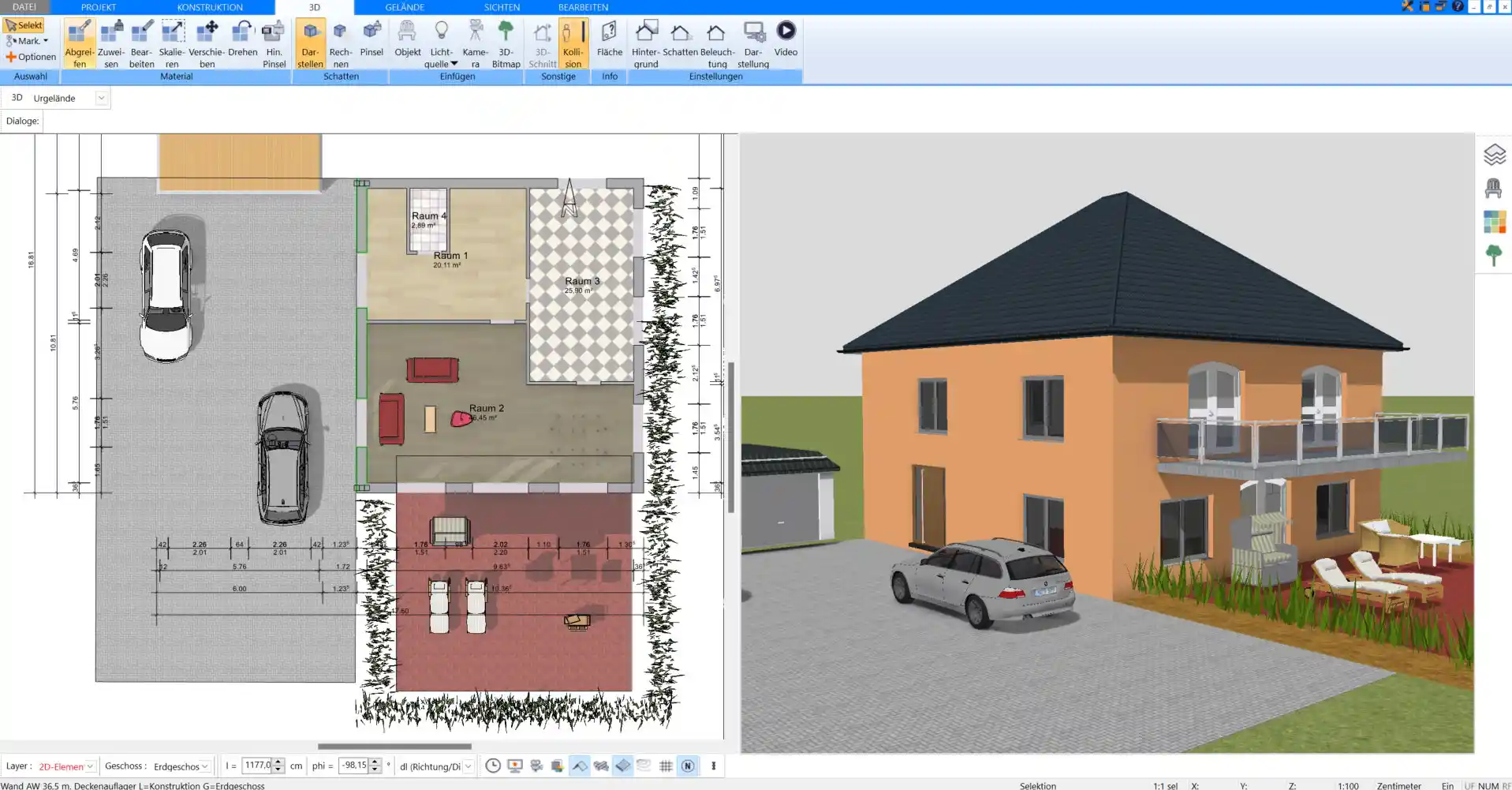Open the Bearbeiten material tool
Viewport: 1512px width, 790px height.
pos(142,44)
